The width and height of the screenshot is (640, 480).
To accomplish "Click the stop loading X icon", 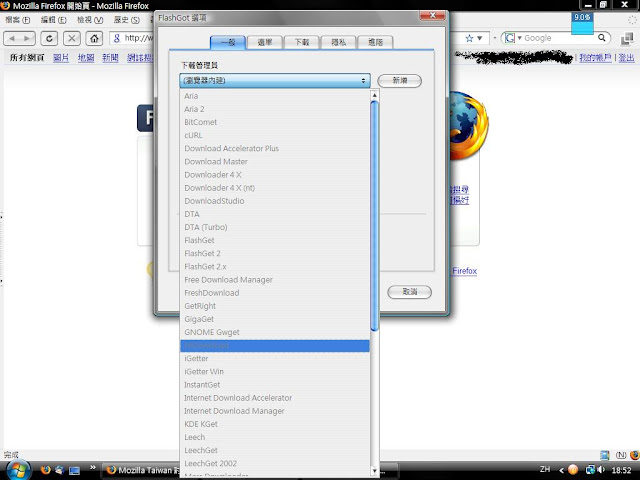I will (x=72, y=38).
